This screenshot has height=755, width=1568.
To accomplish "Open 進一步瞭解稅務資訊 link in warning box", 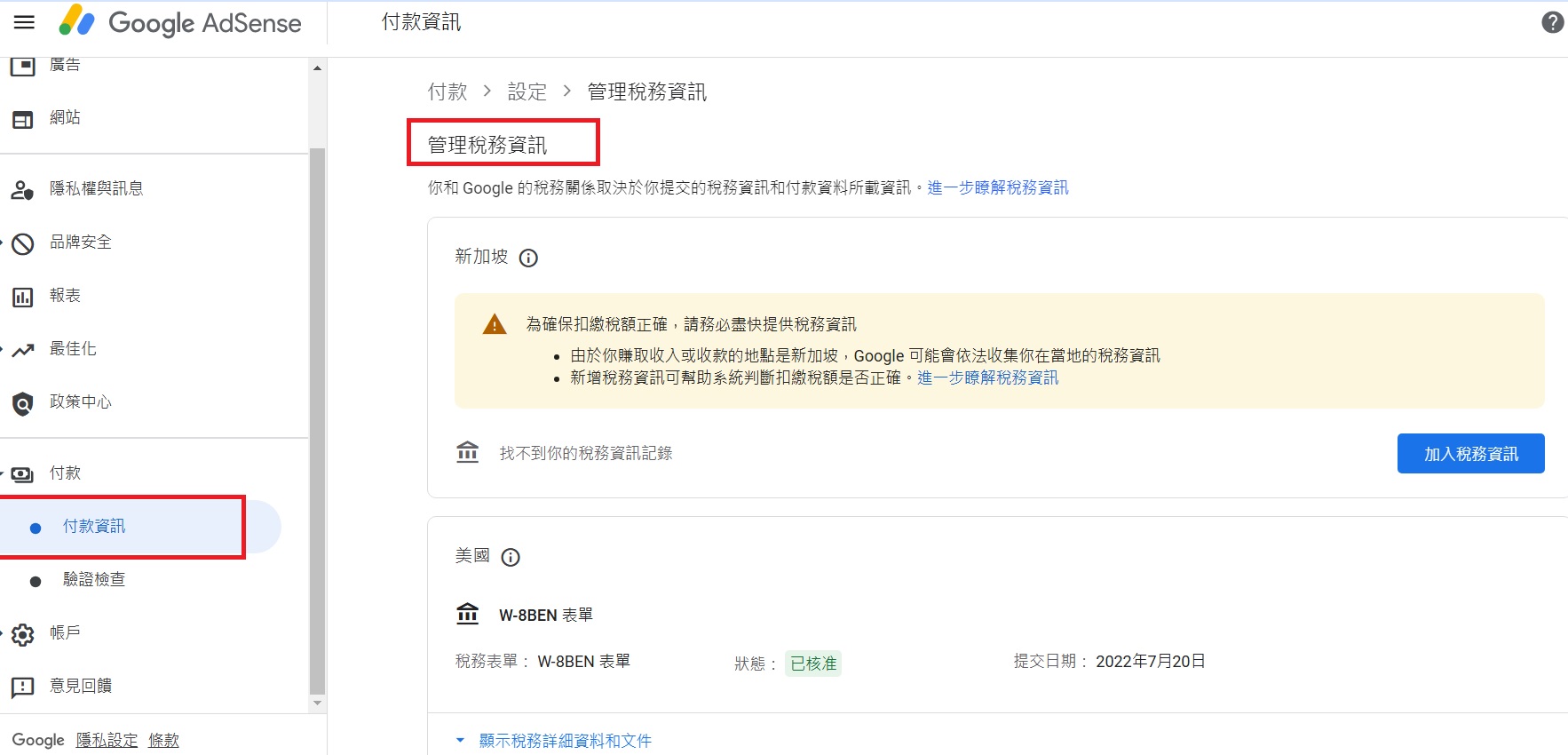I will 987,377.
